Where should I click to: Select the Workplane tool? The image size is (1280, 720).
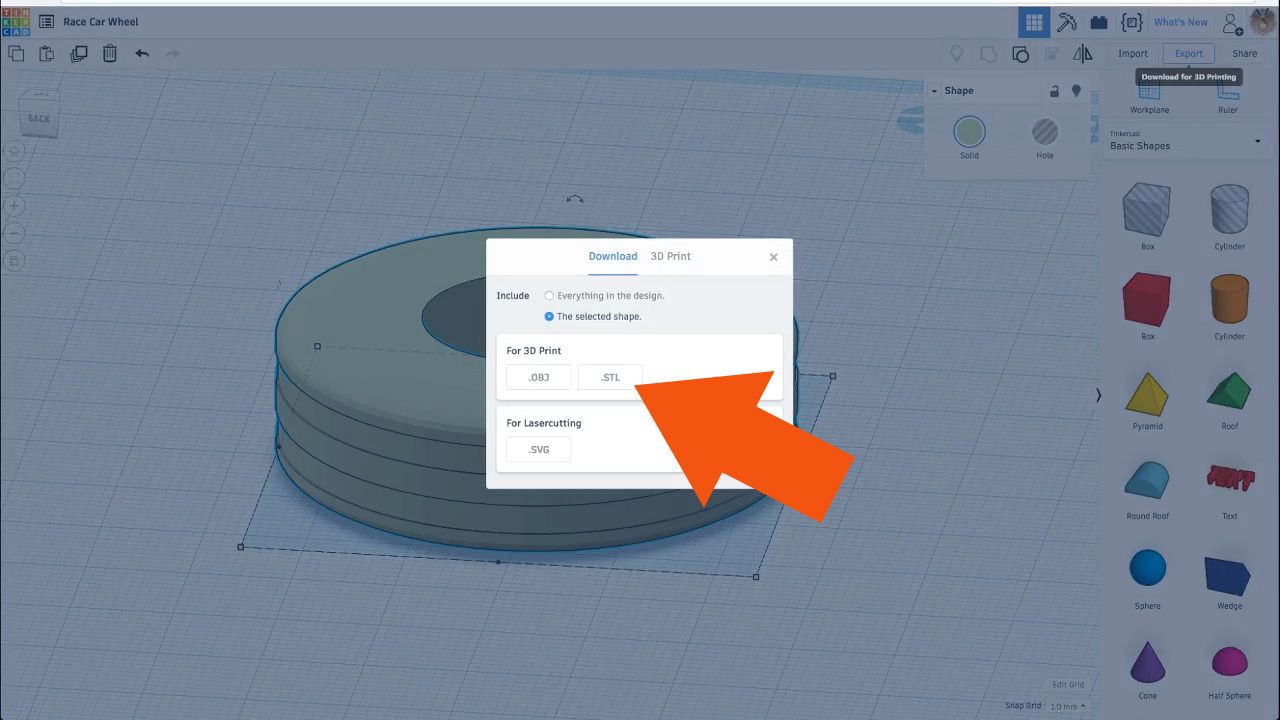(x=1149, y=97)
